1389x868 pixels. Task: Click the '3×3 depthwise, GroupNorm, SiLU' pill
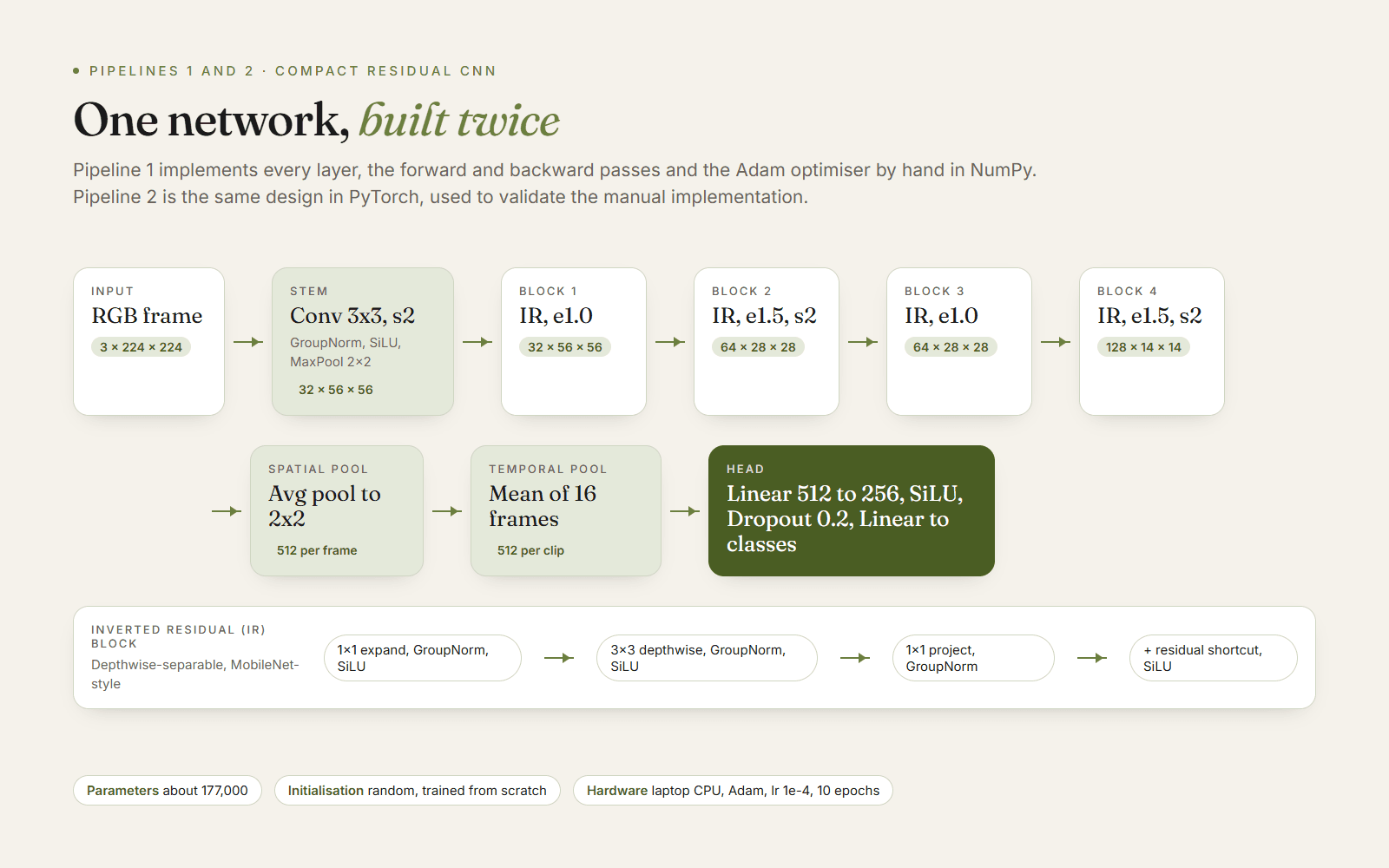707,658
